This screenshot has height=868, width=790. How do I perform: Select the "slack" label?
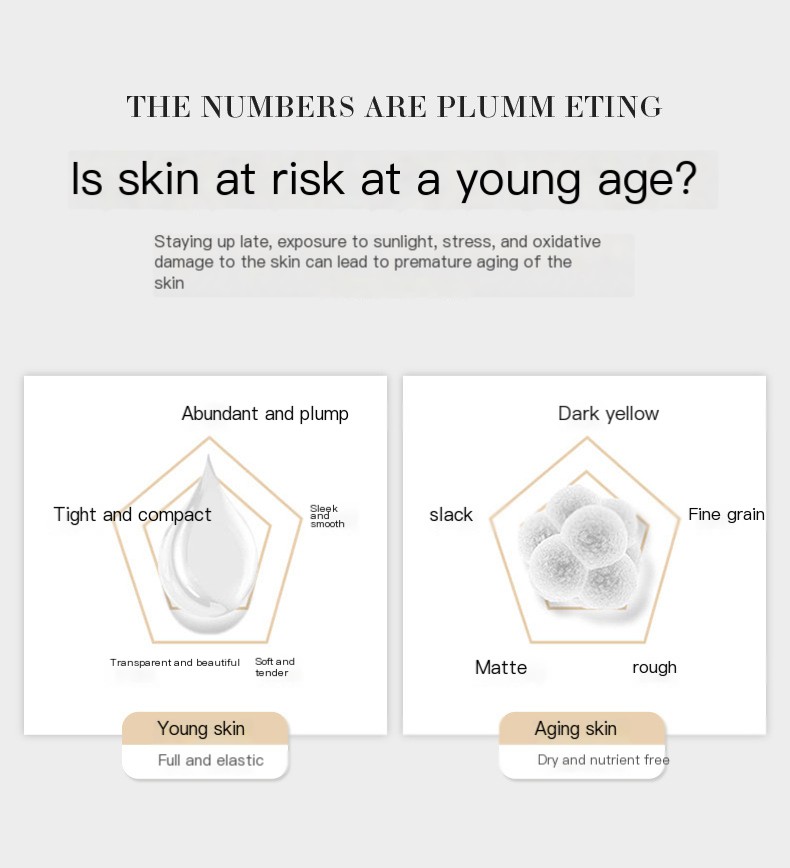tap(451, 515)
